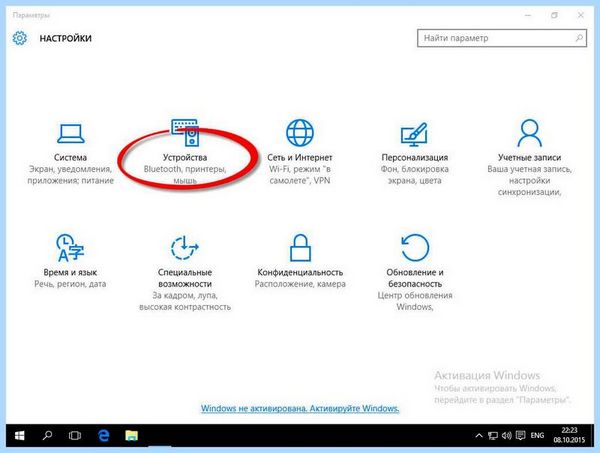Open File Explorer from the taskbar

click(132, 435)
